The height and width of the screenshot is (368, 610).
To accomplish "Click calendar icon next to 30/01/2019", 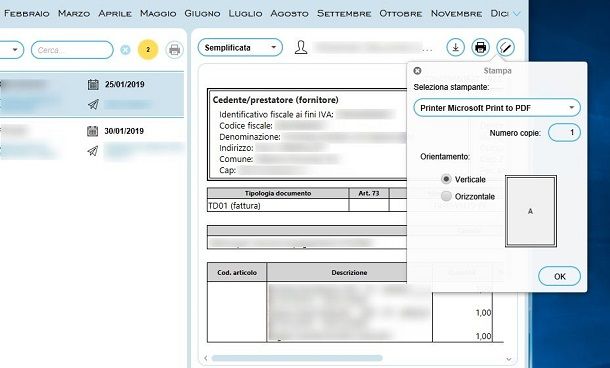I will [93, 131].
